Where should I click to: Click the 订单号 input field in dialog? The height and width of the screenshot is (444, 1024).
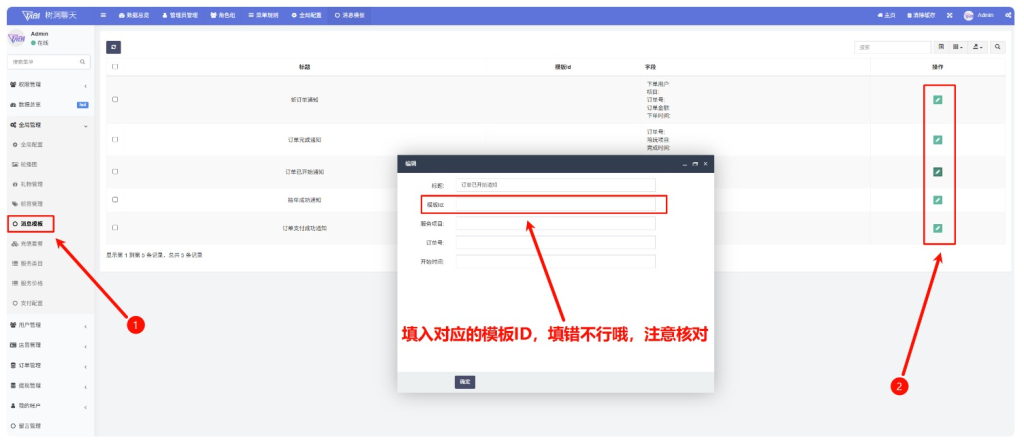click(556, 242)
